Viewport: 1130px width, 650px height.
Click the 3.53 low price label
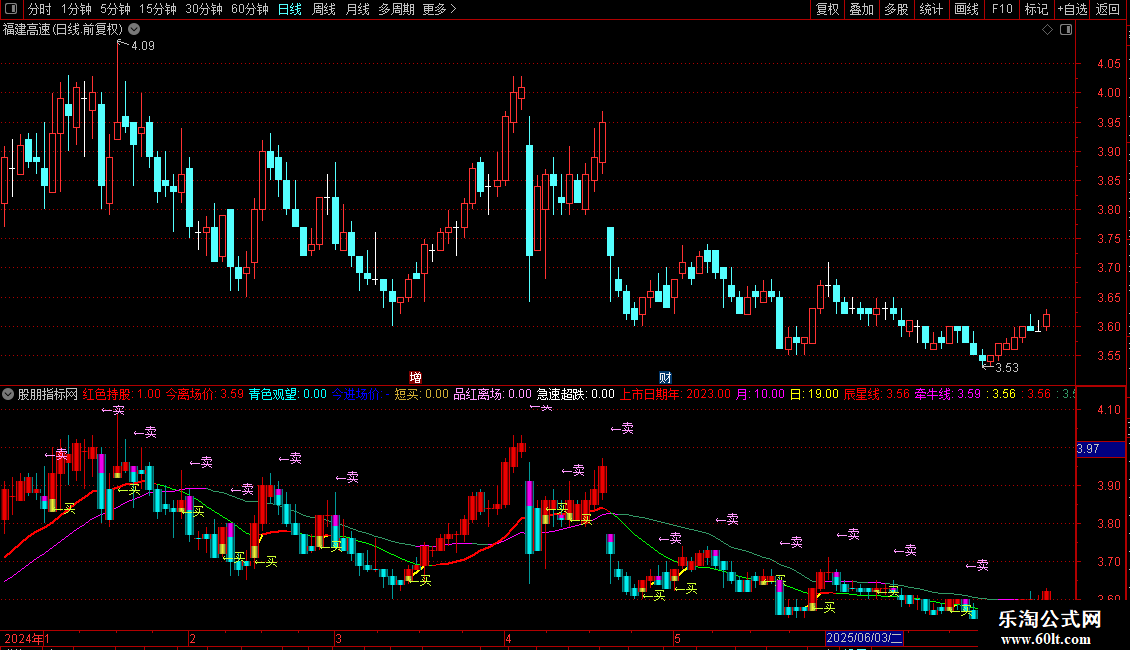click(1007, 368)
